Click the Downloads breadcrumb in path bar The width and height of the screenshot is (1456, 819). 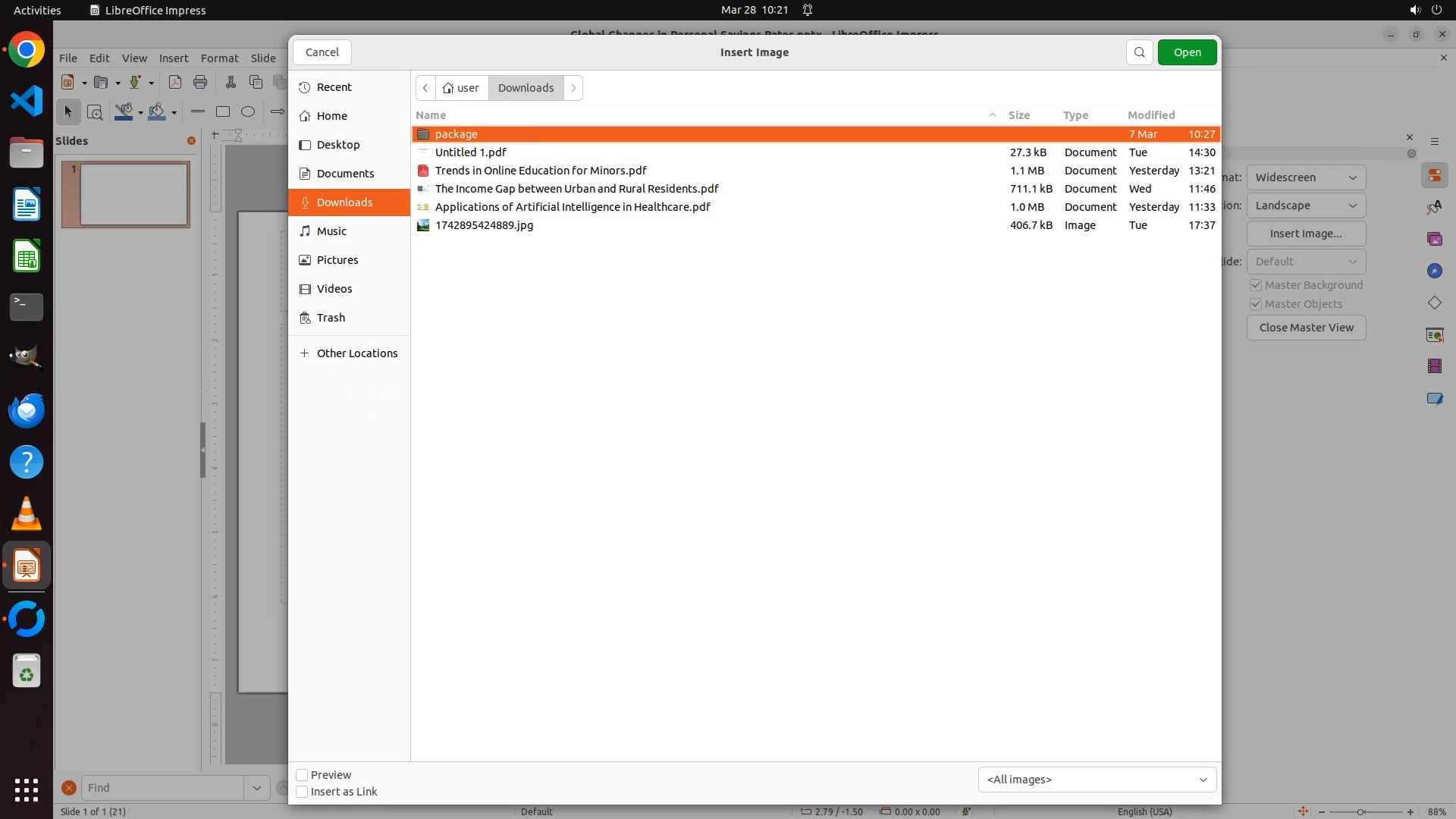526,88
